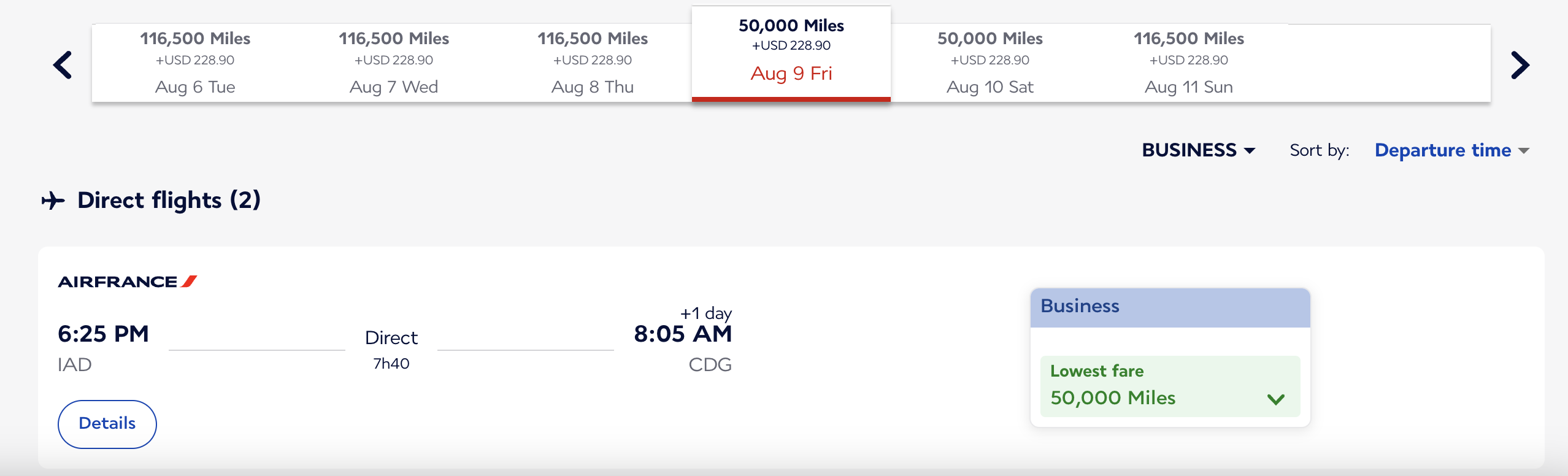The width and height of the screenshot is (1568, 476).
Task: Expand the Lowest fare green chevron
Action: tap(1276, 399)
